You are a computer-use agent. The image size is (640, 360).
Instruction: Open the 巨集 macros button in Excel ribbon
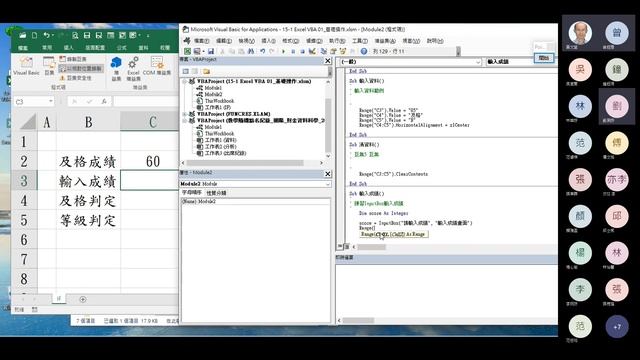[x=49, y=66]
